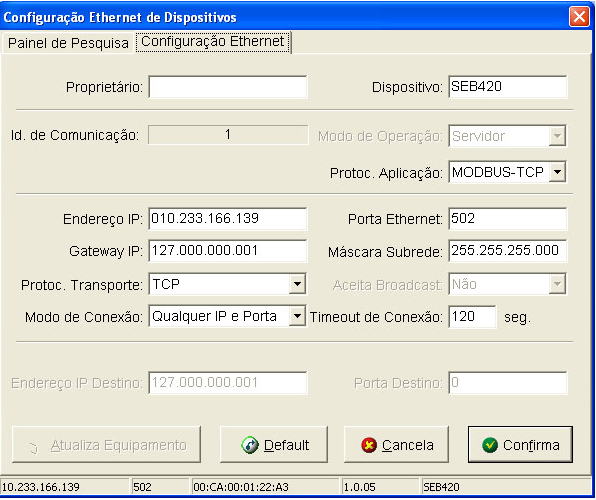Click the red X icon on Cancela

click(x=369, y=445)
